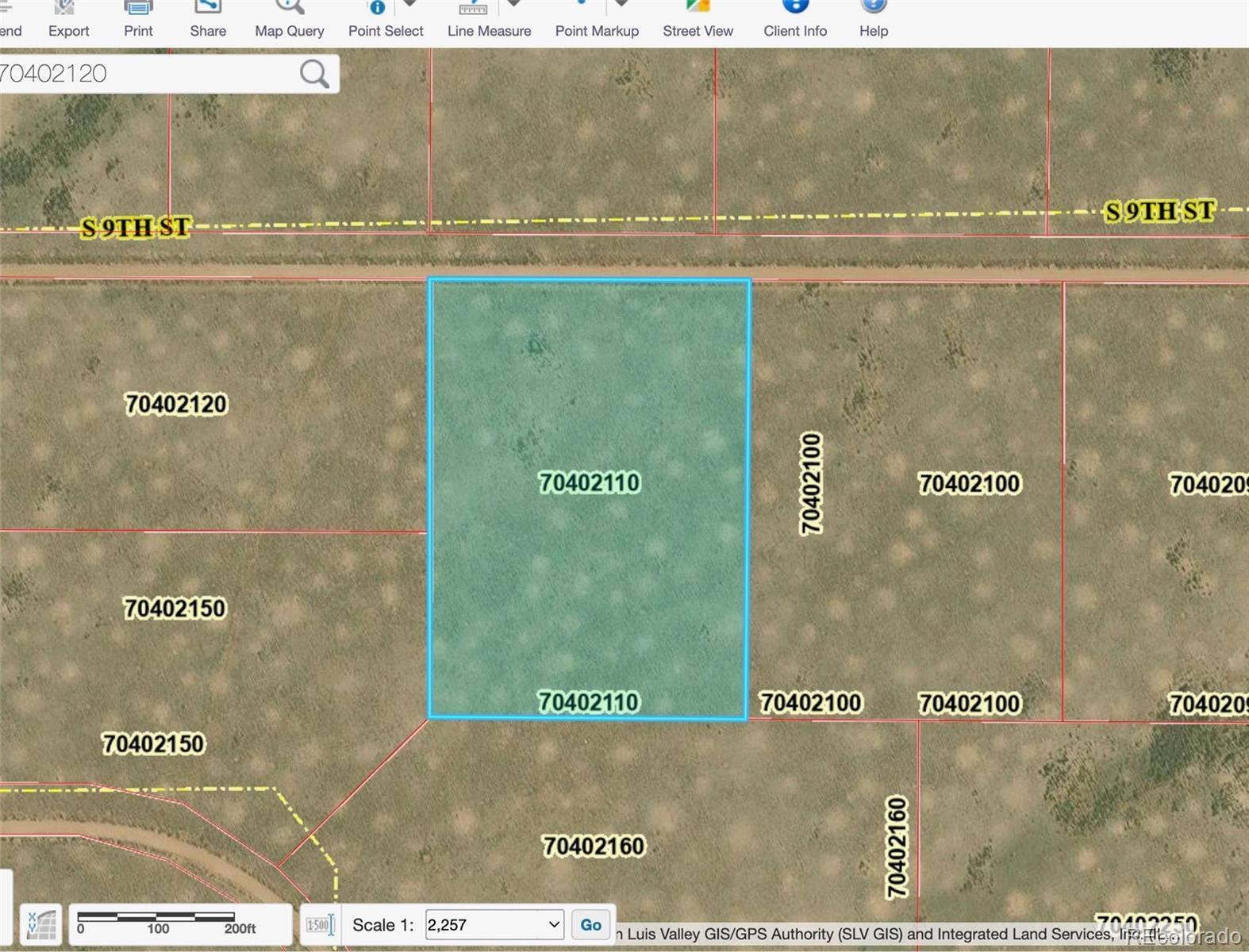Toggle the 1:500 scale input icon

(x=320, y=925)
